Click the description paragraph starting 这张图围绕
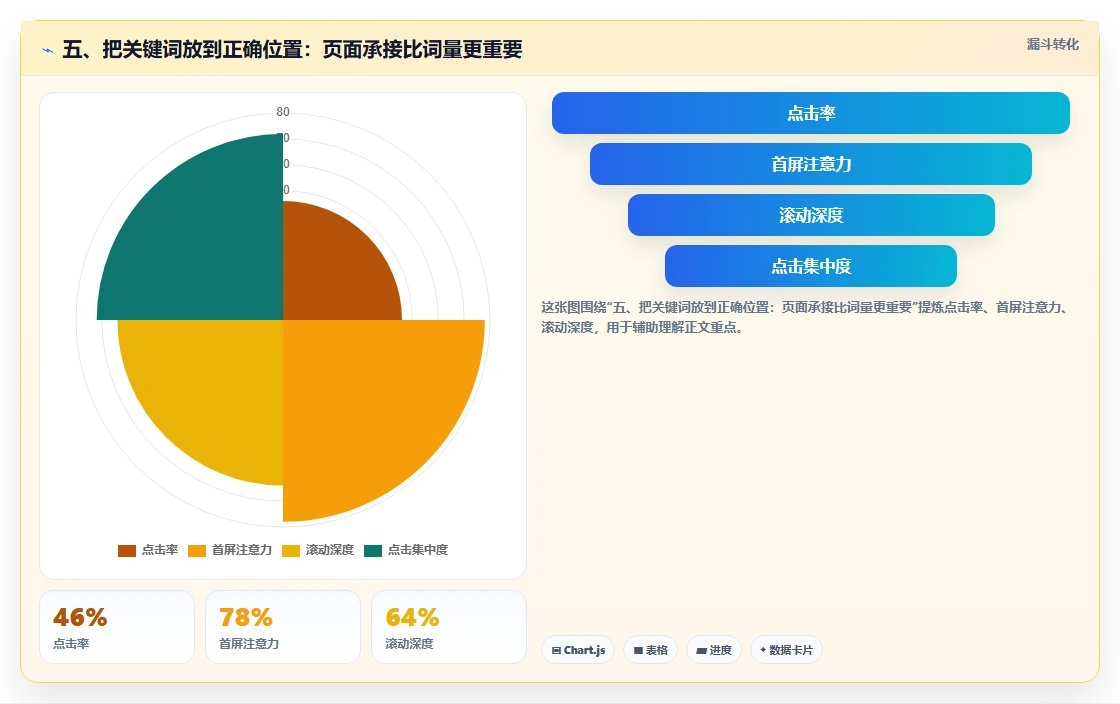 click(805, 317)
